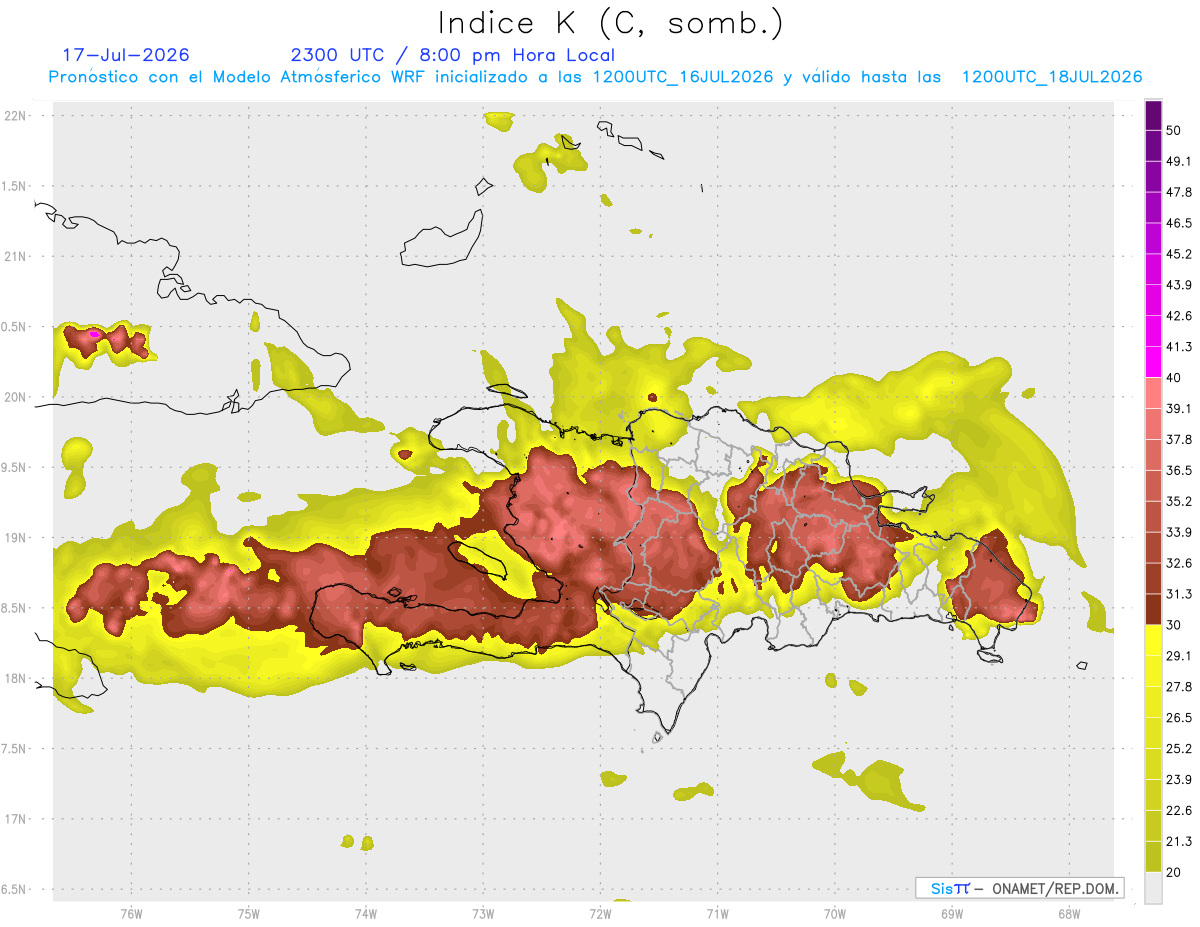Click the colorbar value '47.8'
Image resolution: width=1200 pixels, height=927 pixels.
click(1179, 192)
